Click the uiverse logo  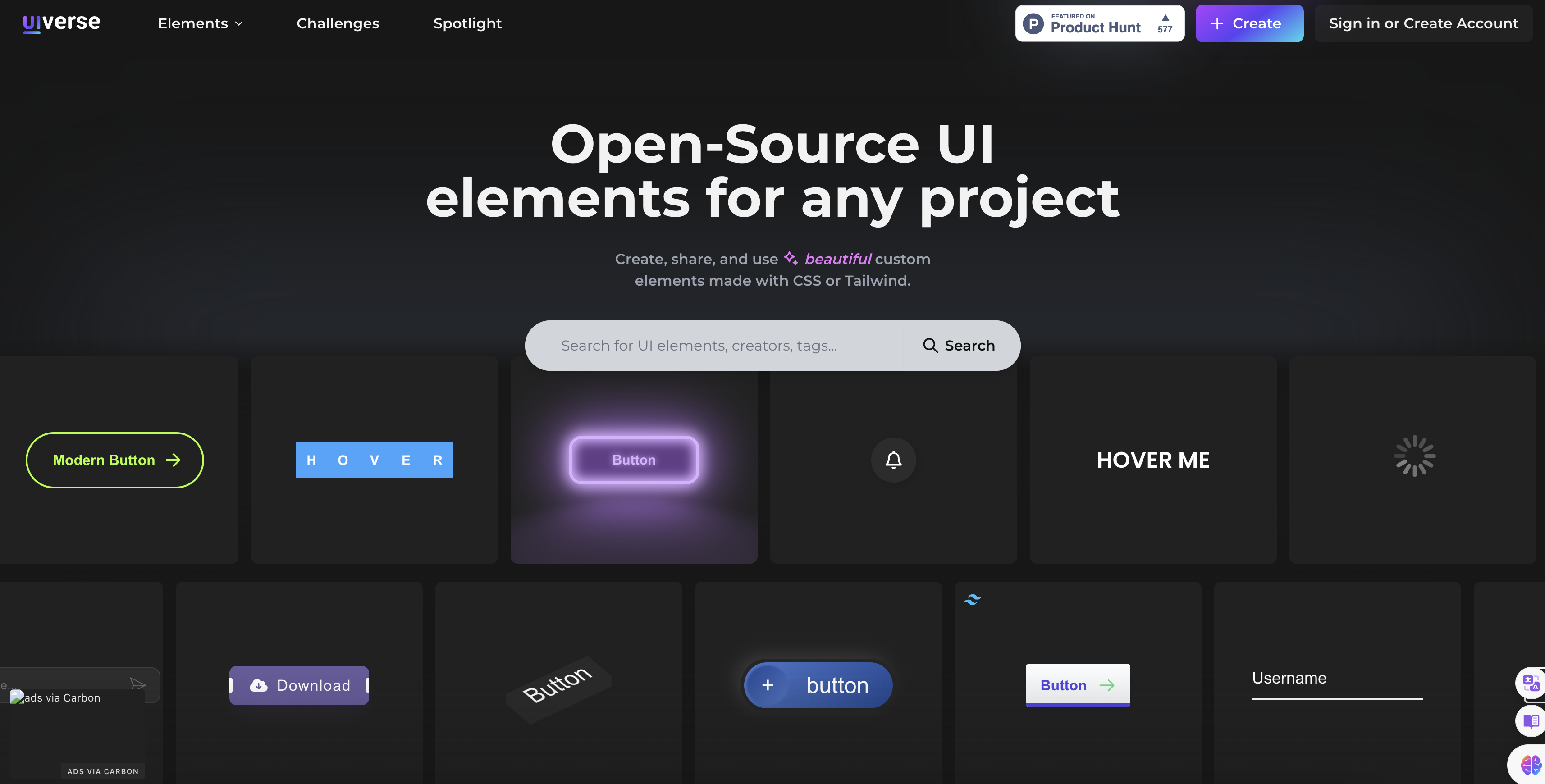(x=62, y=23)
